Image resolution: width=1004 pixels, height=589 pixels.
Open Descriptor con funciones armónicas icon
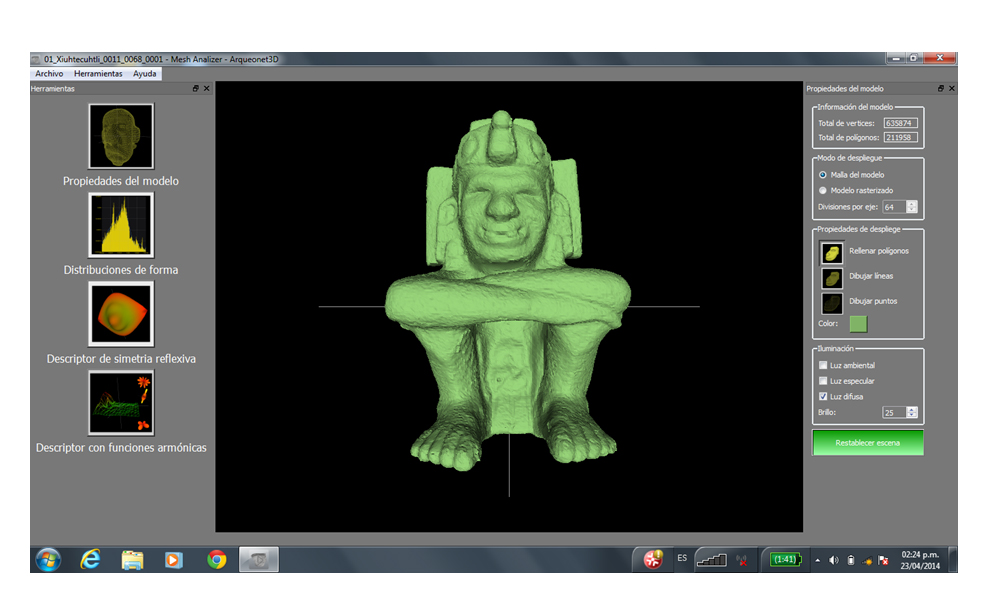tap(121, 403)
